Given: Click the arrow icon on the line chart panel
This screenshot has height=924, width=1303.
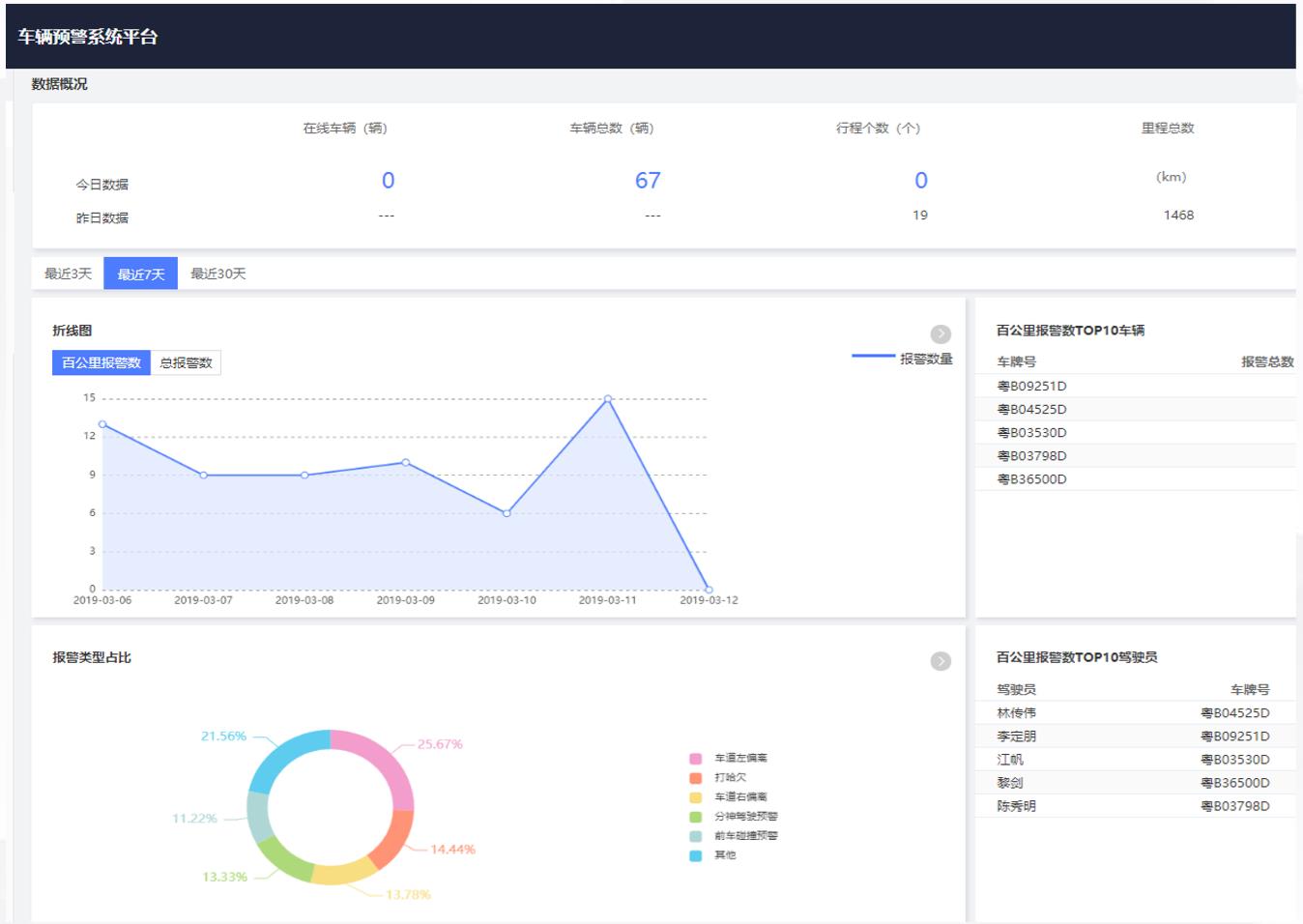Looking at the screenshot, I should click(941, 333).
